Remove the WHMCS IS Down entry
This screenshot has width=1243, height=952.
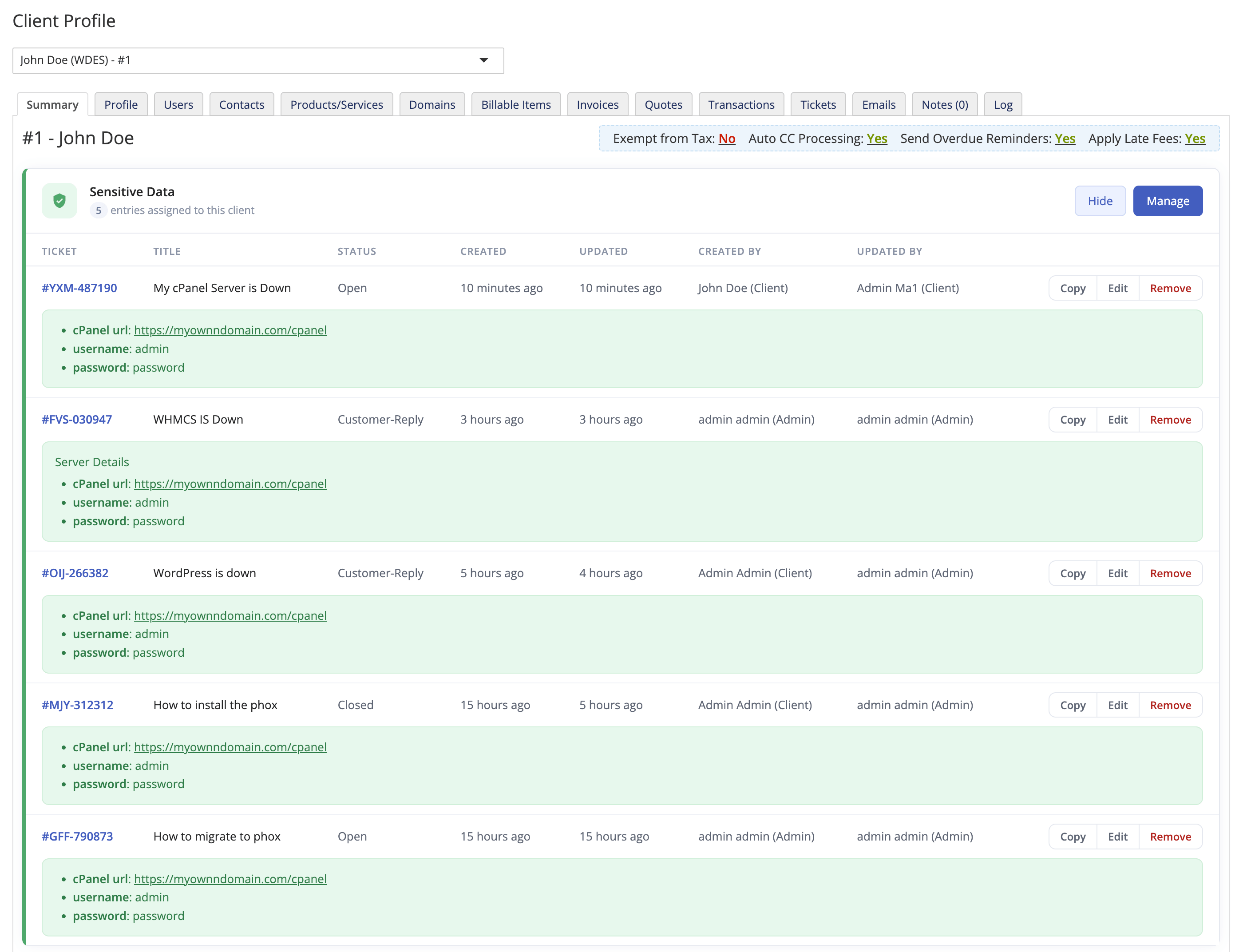pos(1171,420)
